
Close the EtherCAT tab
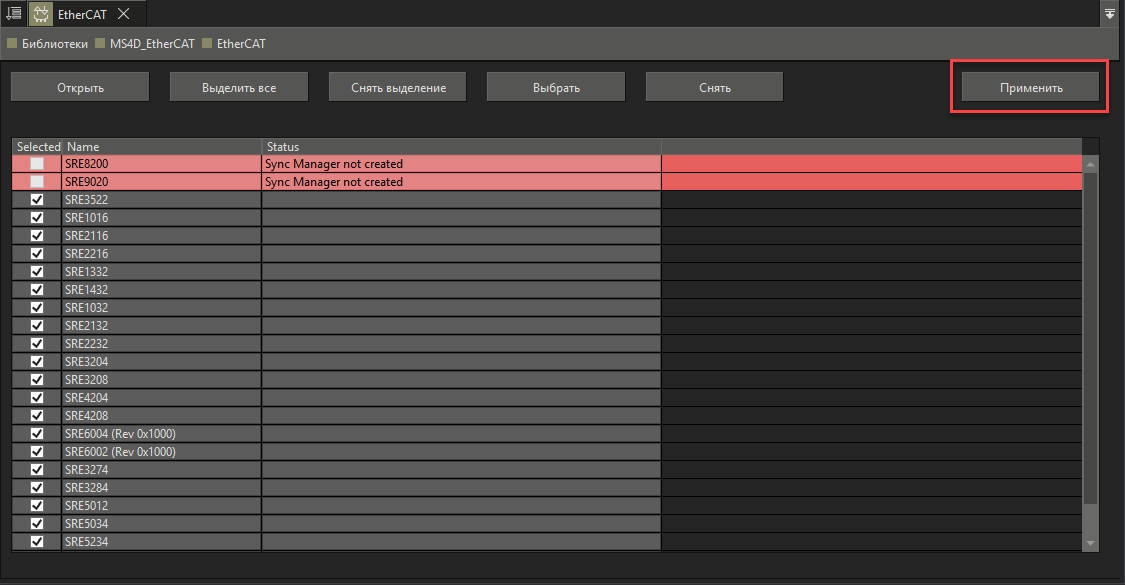[x=123, y=14]
